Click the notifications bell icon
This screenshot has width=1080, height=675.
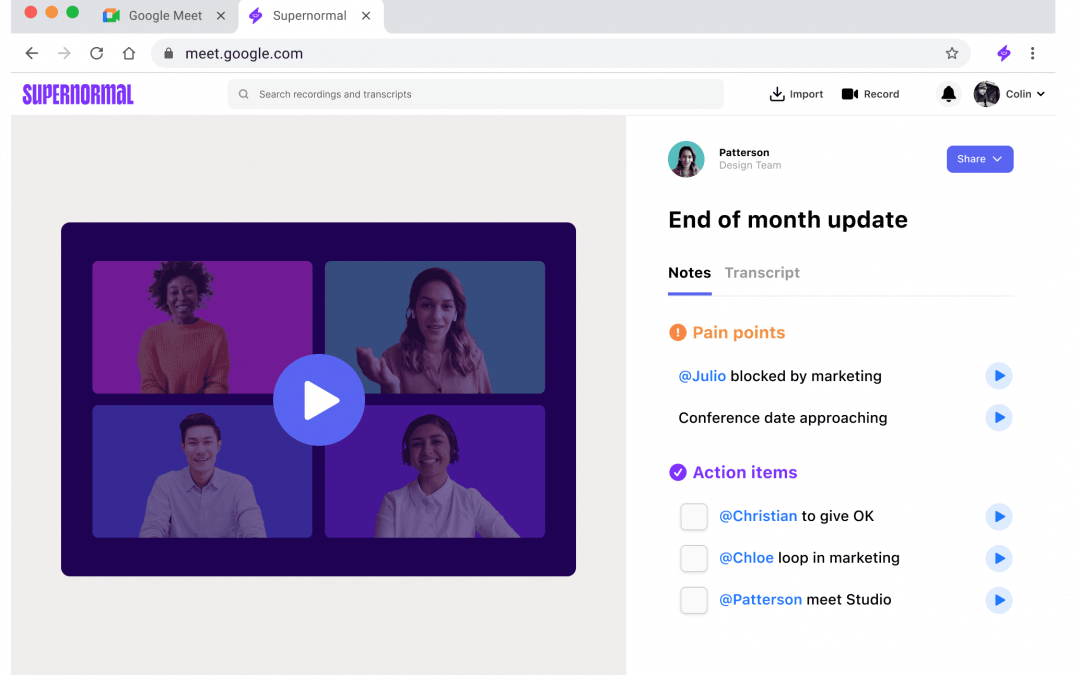(948, 94)
